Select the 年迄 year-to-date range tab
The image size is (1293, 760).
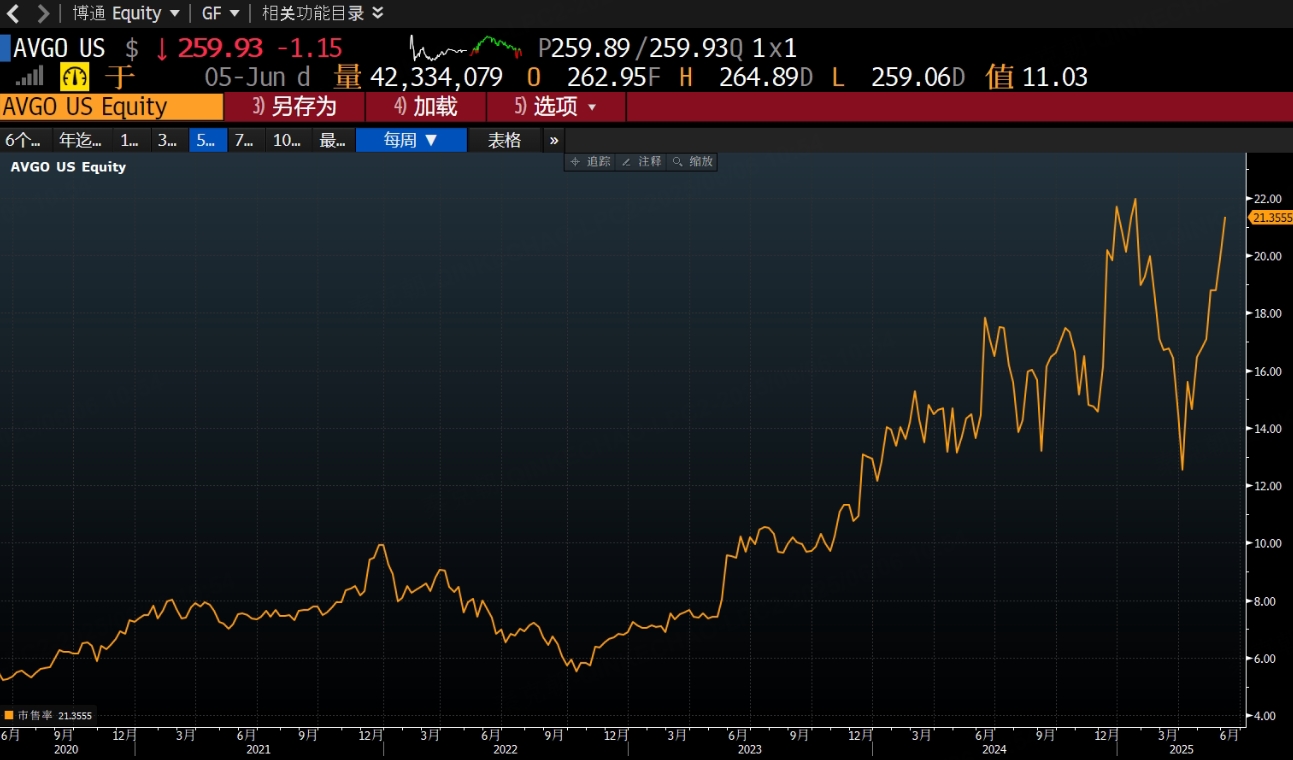[x=80, y=140]
